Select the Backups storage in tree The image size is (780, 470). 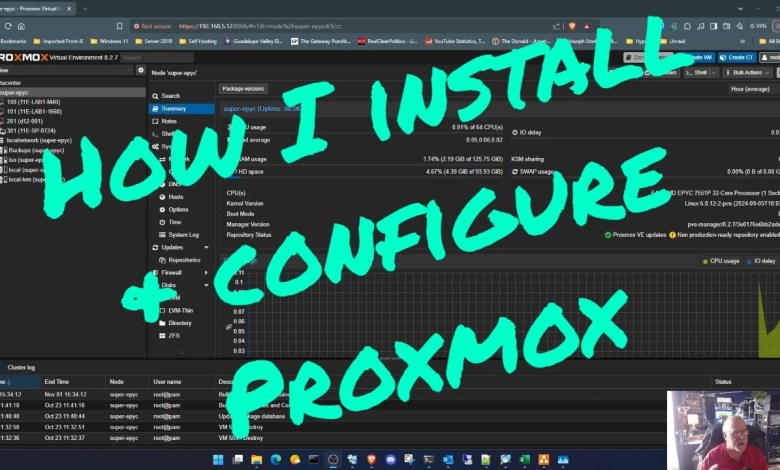tap(35, 150)
